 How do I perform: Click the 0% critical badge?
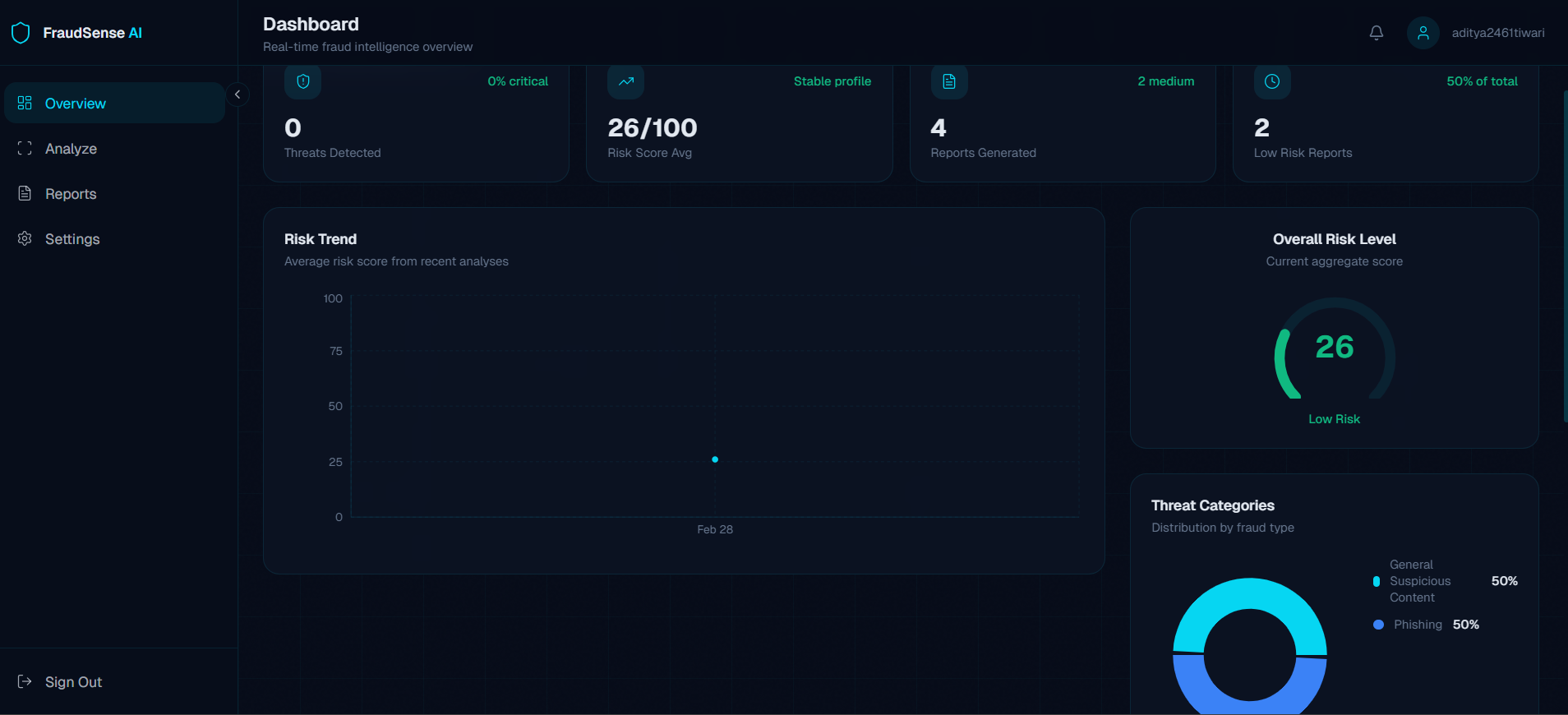click(x=518, y=81)
